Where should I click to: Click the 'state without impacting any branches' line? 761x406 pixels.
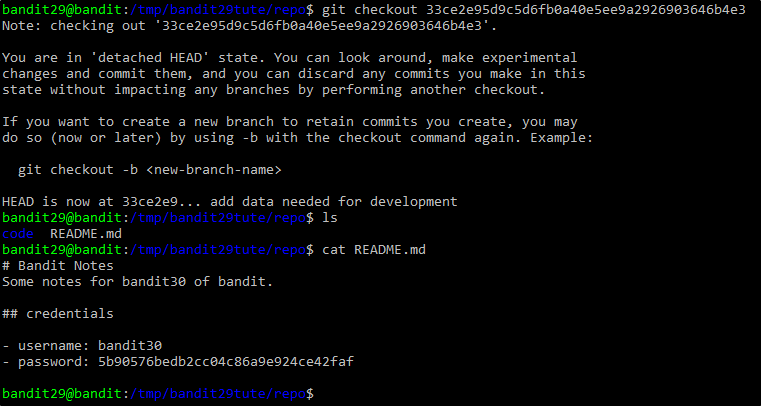274,90
